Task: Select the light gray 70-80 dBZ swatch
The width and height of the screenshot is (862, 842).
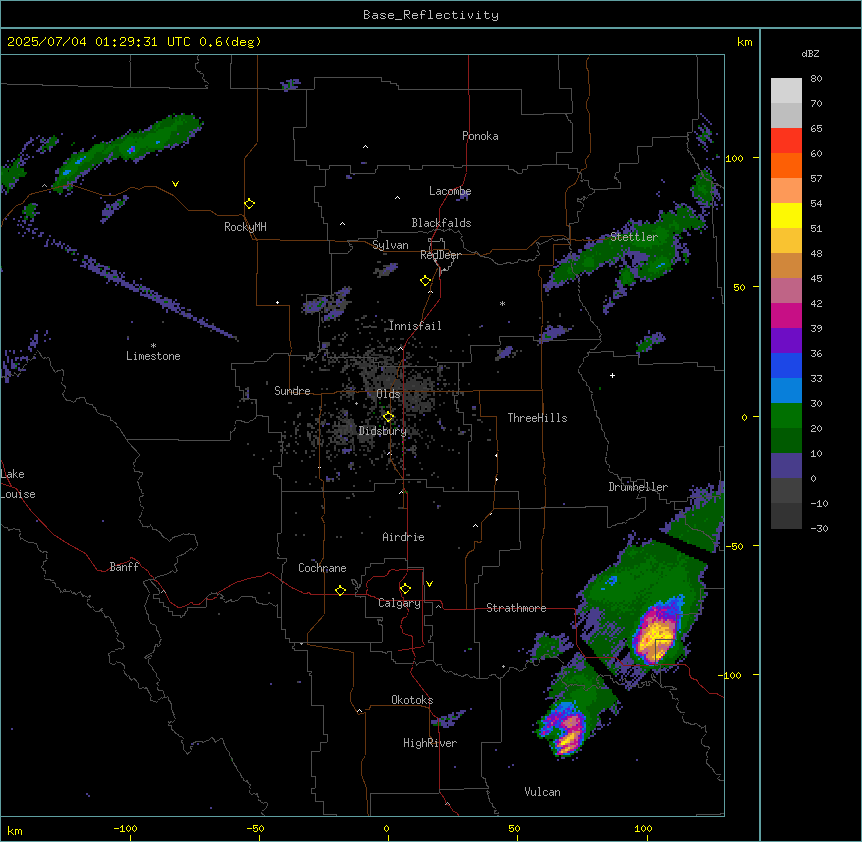Action: (x=786, y=91)
